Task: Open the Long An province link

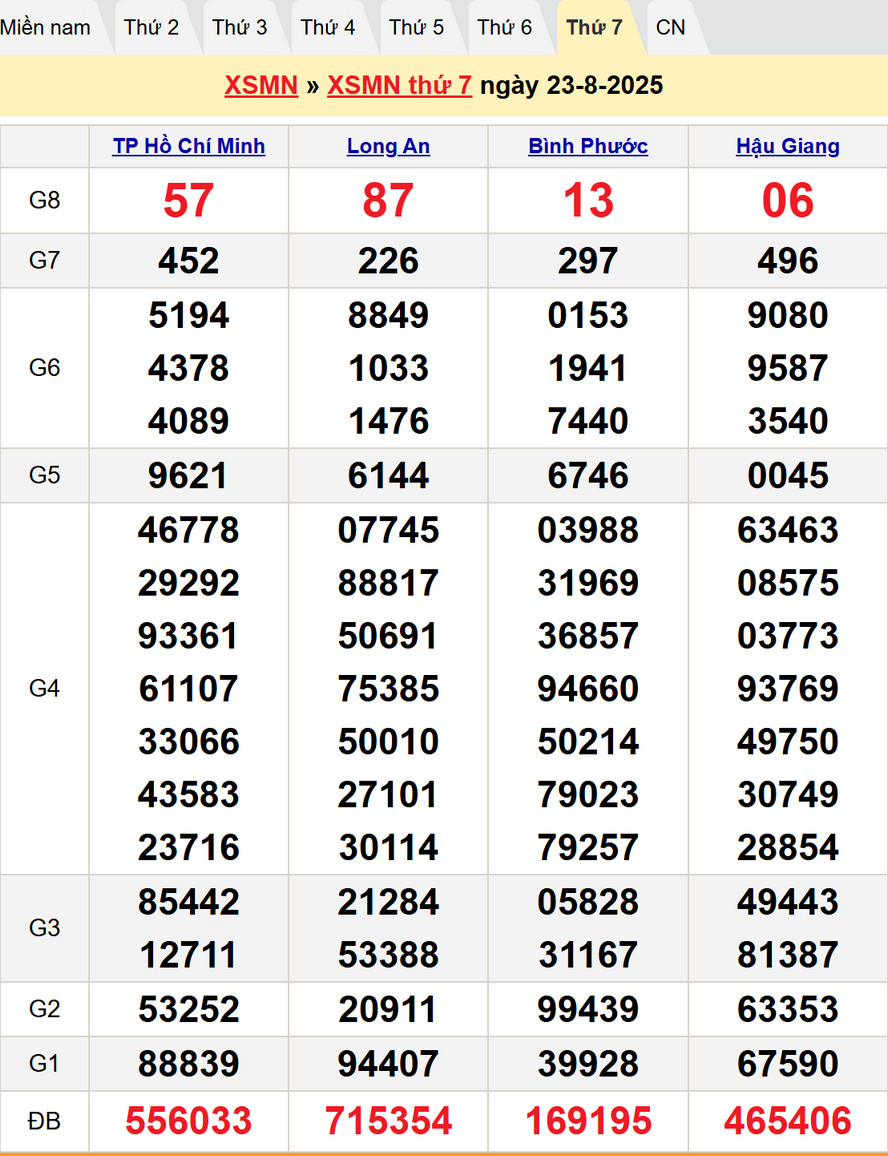Action: (x=388, y=146)
